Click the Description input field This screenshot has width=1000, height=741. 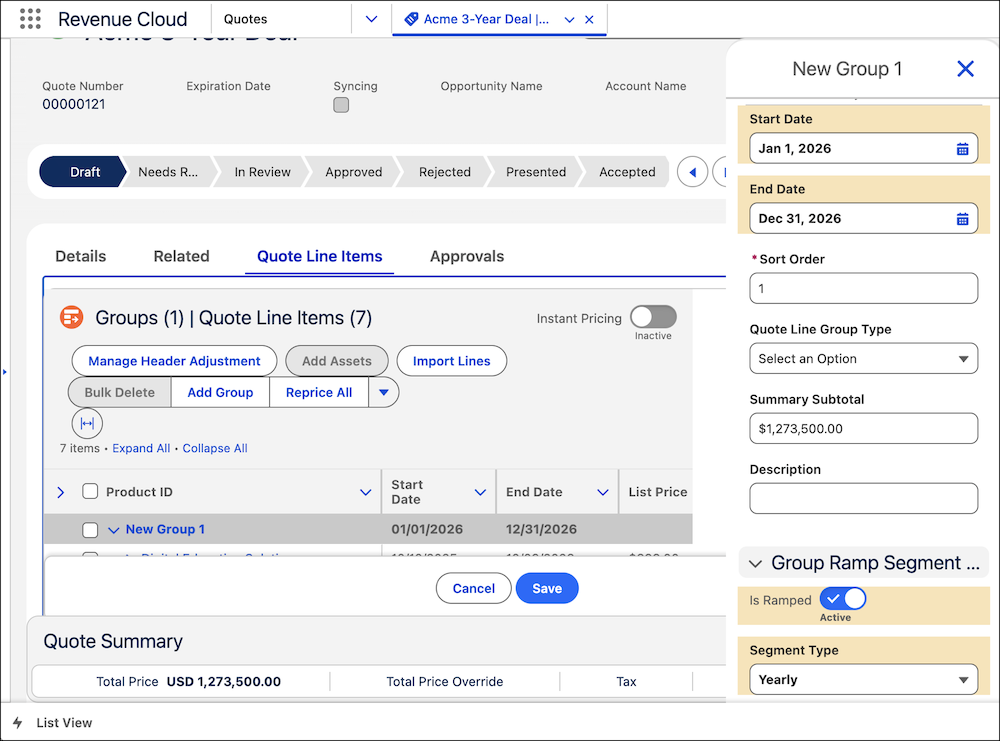[x=864, y=499]
